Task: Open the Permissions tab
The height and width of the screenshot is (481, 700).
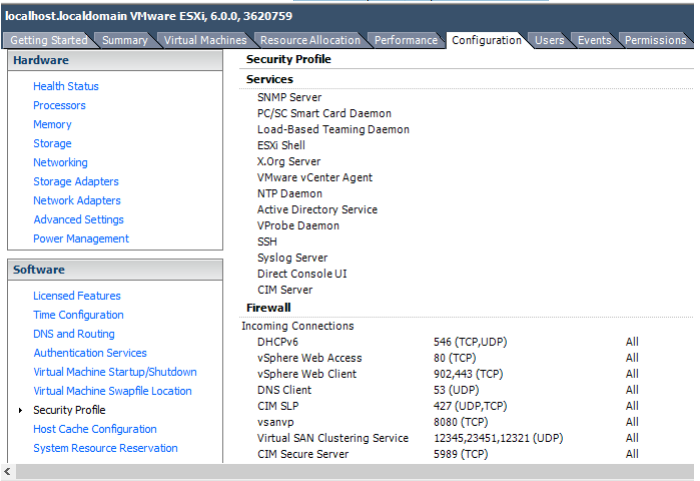Action: (x=655, y=40)
